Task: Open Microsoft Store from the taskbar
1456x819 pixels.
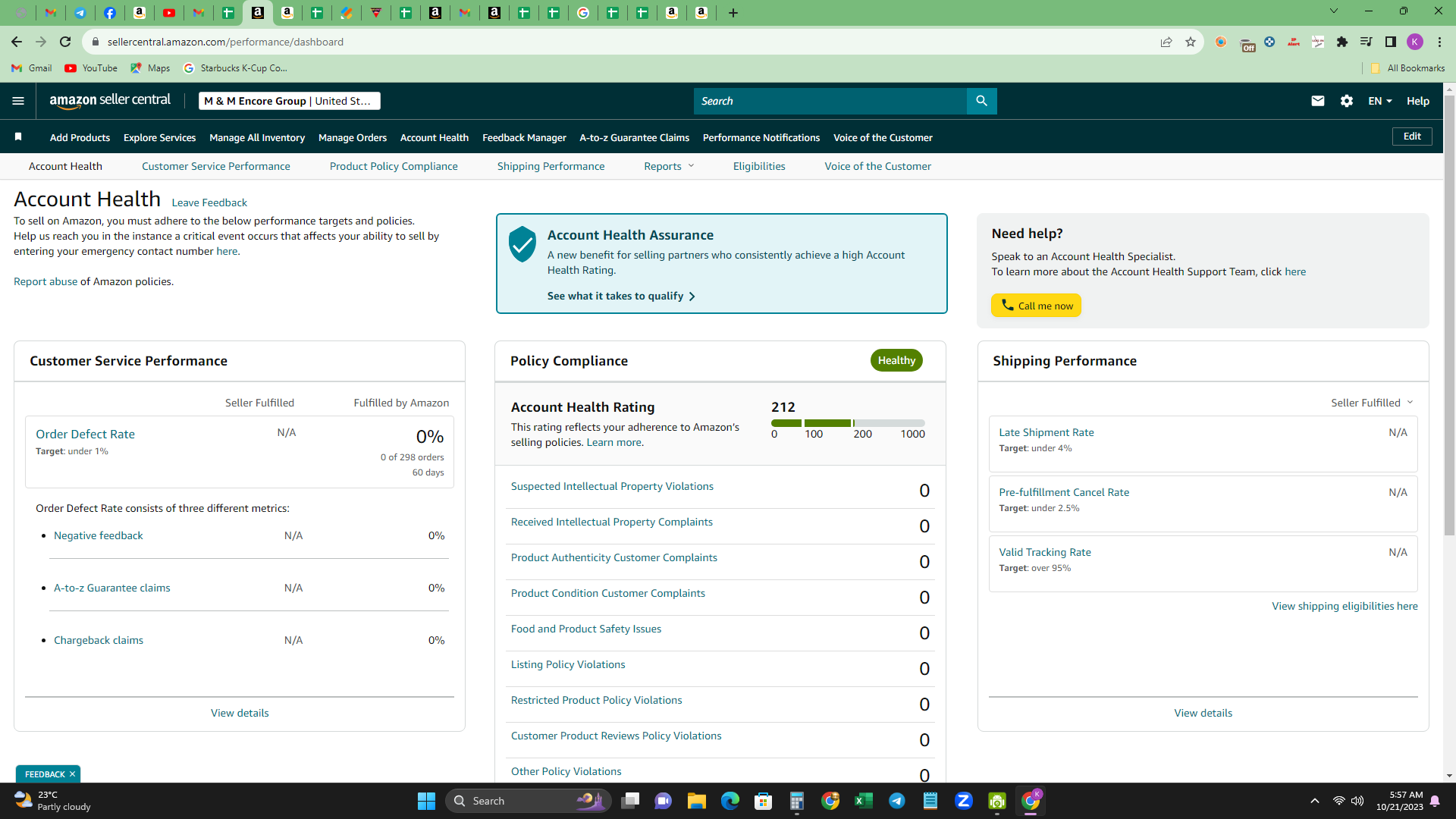Action: pos(764,801)
